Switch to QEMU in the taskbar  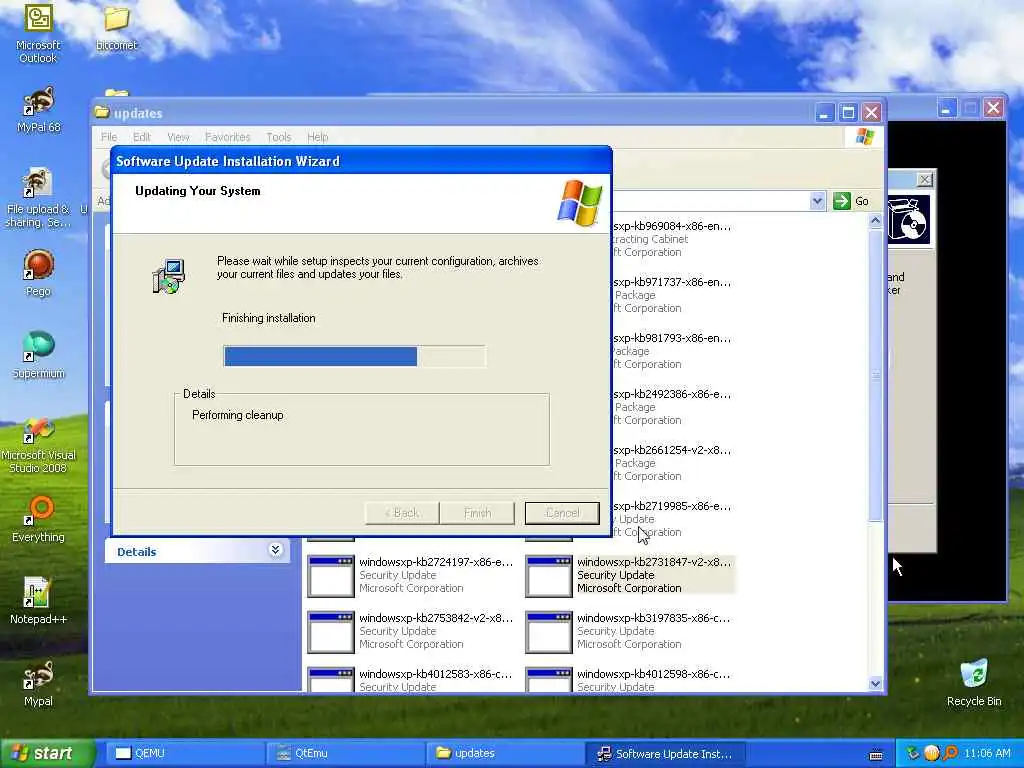coord(183,754)
